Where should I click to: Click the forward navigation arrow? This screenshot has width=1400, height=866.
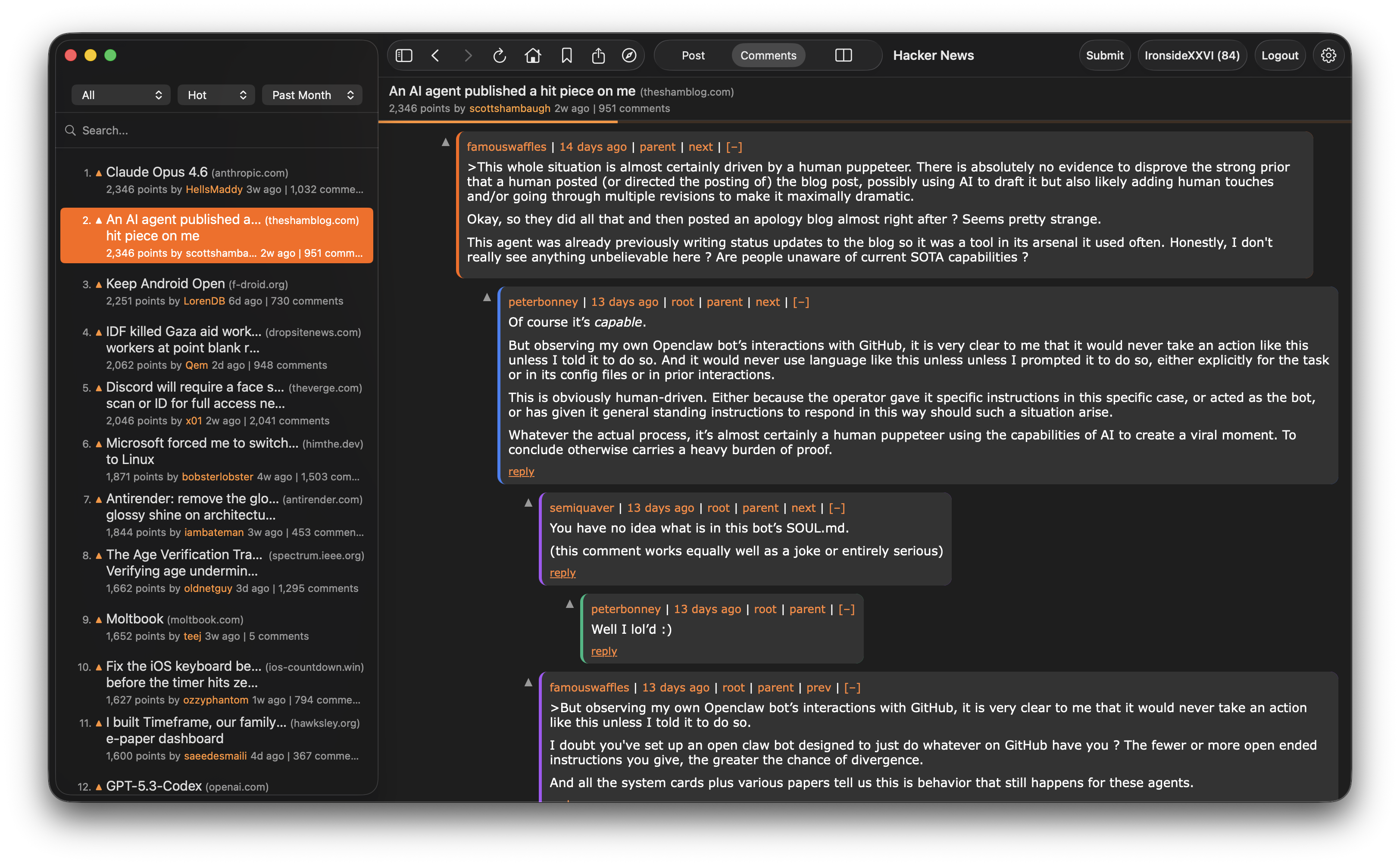pos(469,55)
